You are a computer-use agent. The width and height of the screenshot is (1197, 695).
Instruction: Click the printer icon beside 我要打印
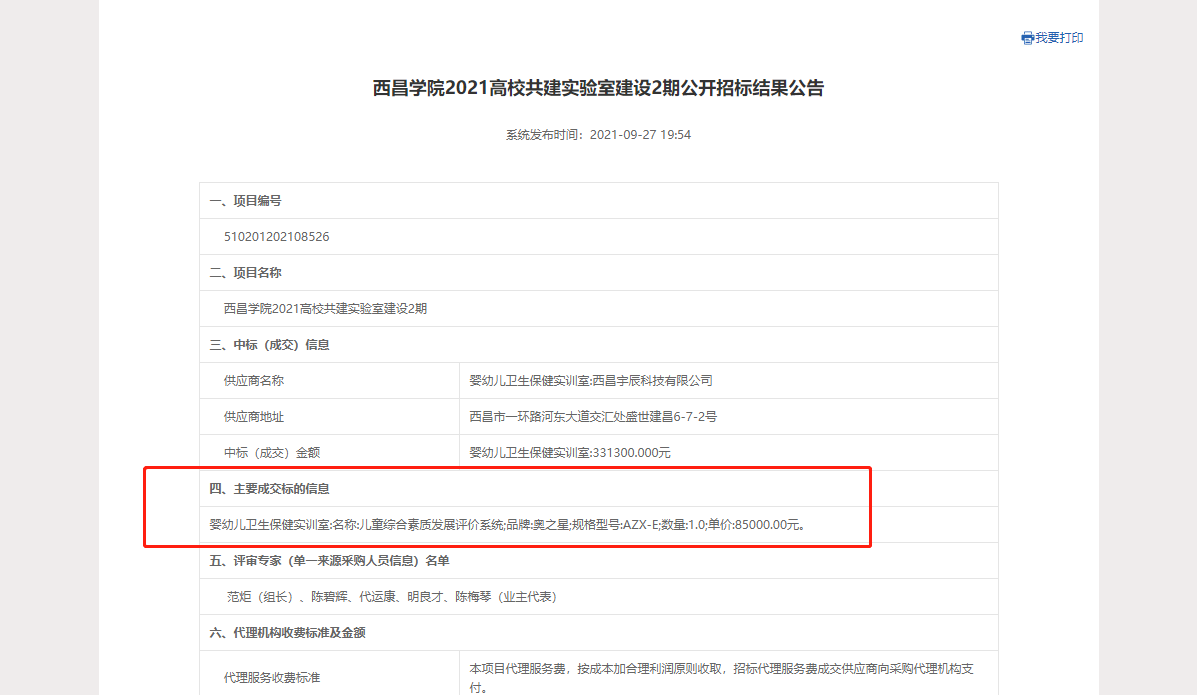[1026, 37]
